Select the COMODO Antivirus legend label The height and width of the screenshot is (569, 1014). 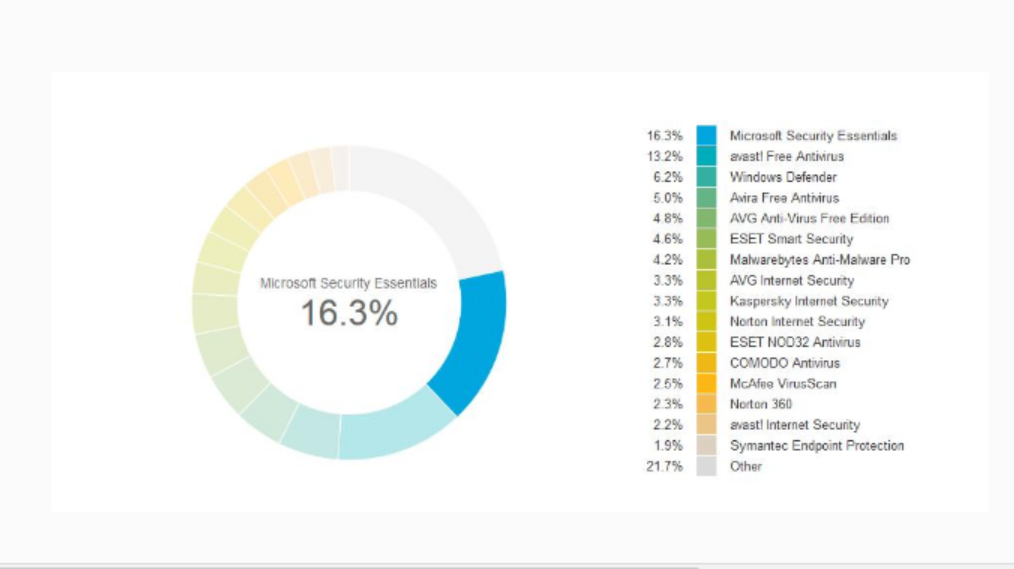[784, 363]
